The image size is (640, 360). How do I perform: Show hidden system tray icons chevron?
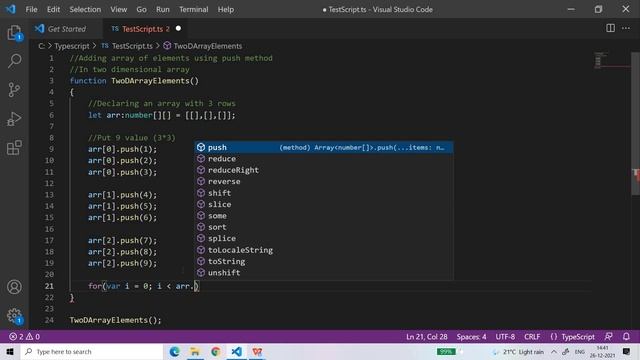click(553, 351)
